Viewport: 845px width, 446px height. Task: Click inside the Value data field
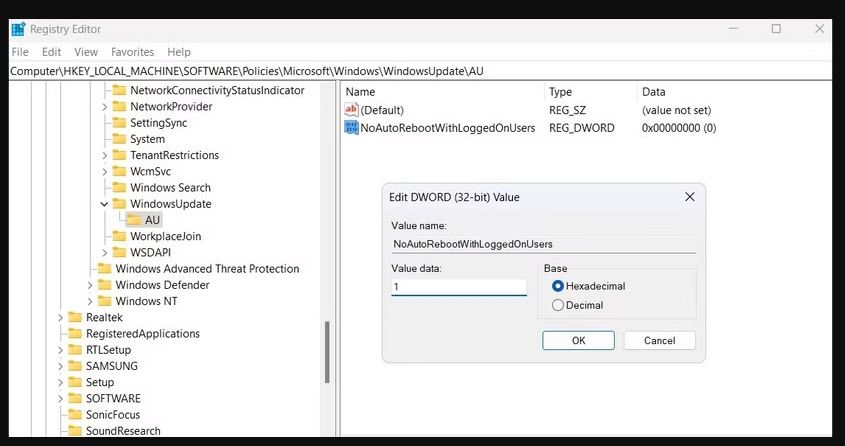click(459, 287)
